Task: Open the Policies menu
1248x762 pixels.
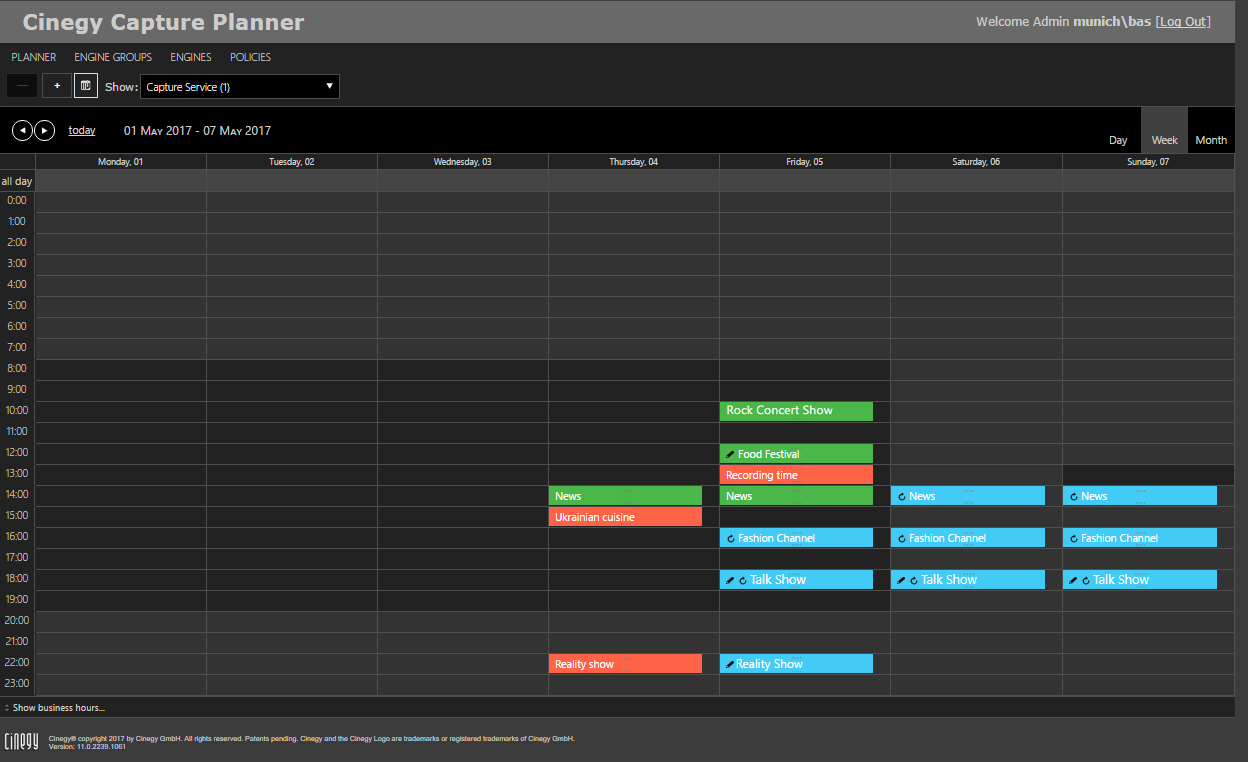Action: (250, 57)
